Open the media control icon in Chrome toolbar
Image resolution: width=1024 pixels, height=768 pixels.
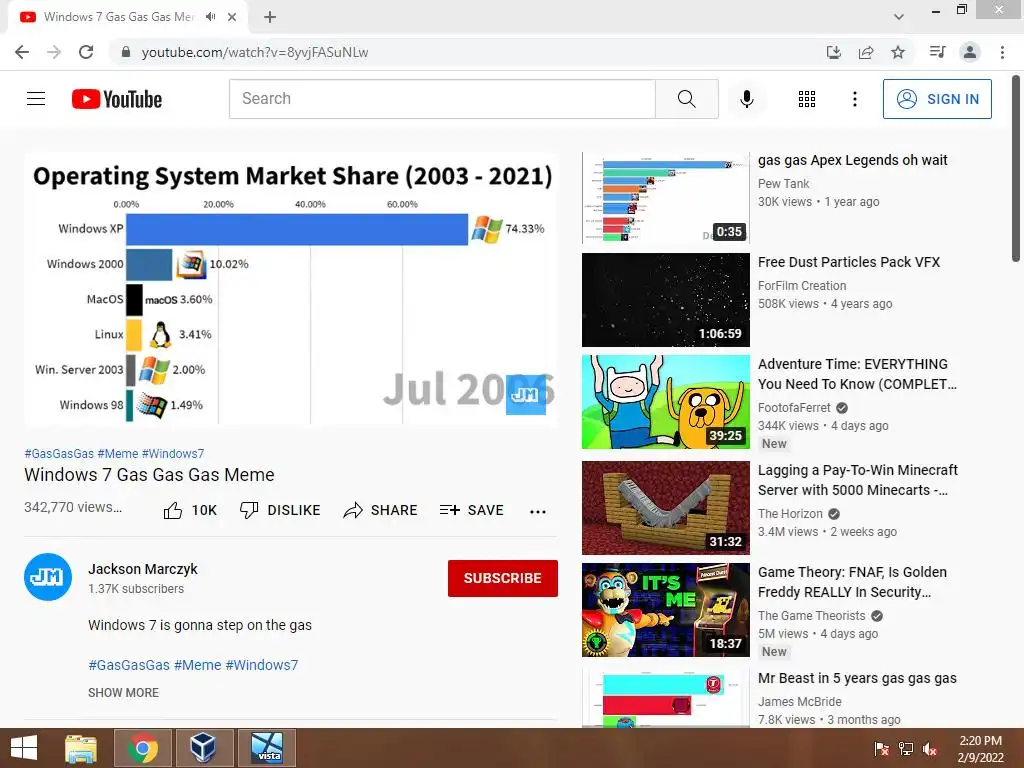click(937, 52)
